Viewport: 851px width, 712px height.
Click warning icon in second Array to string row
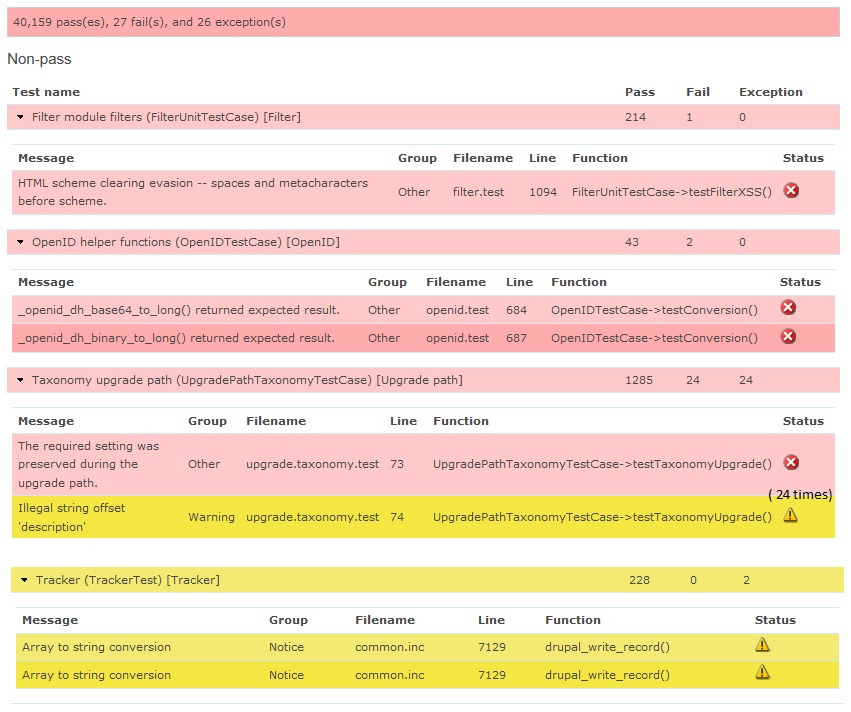763,673
